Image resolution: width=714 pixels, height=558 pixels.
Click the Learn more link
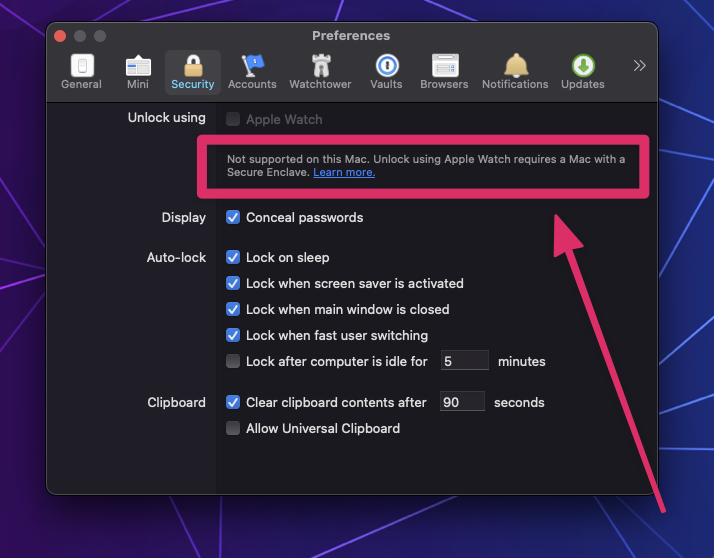click(x=344, y=172)
